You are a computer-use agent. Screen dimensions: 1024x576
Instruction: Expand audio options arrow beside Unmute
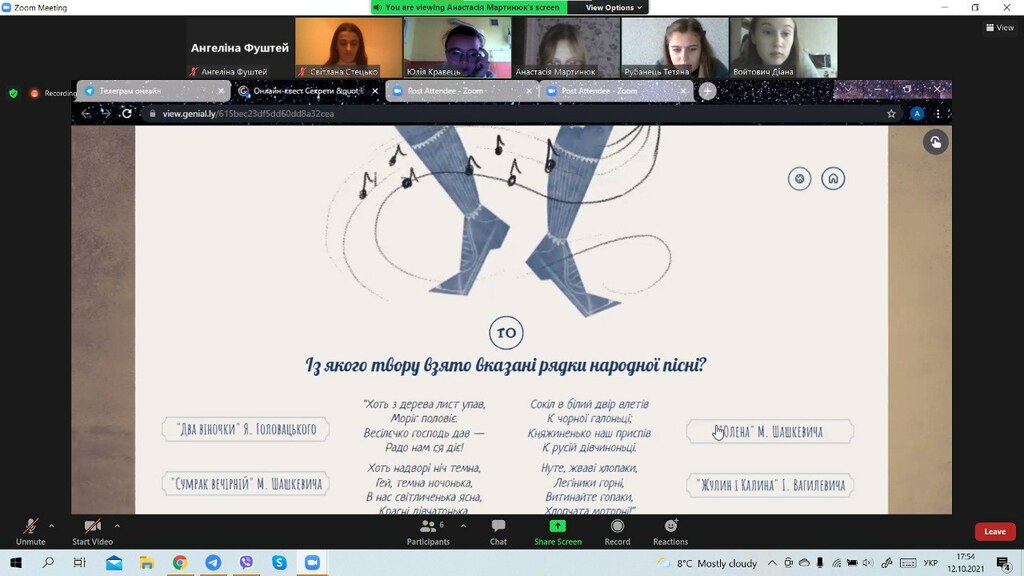pos(52,526)
